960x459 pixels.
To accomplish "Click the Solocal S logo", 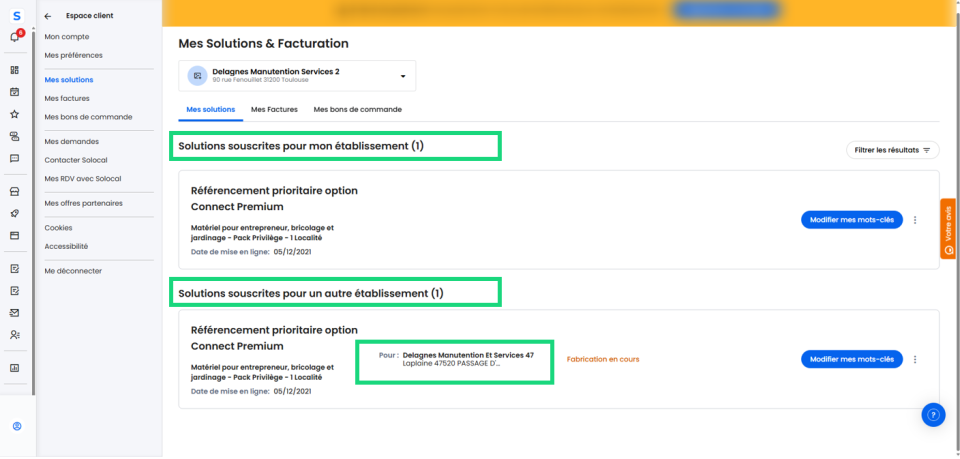I will tap(16, 16).
